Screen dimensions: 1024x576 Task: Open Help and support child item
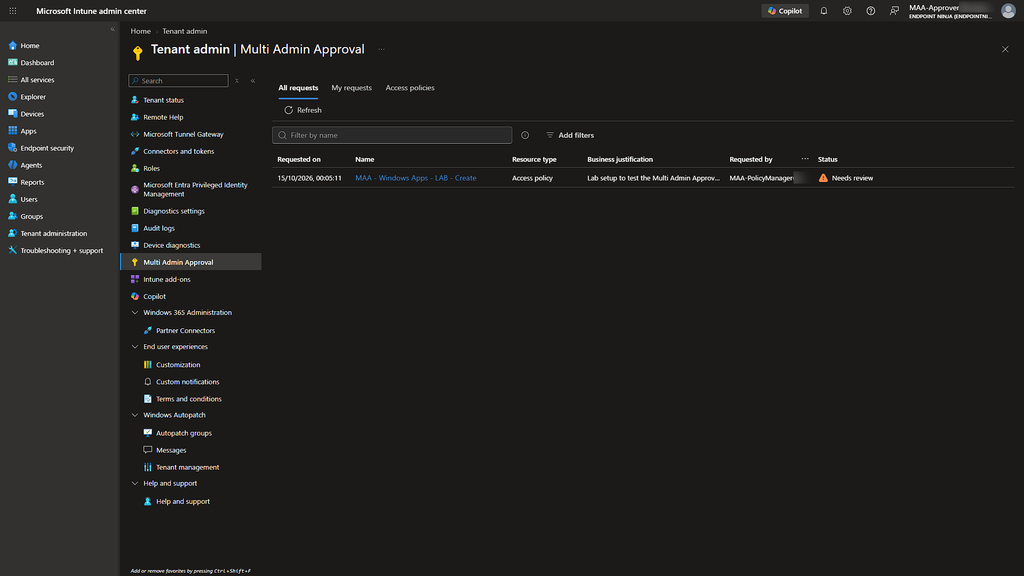(x=183, y=502)
